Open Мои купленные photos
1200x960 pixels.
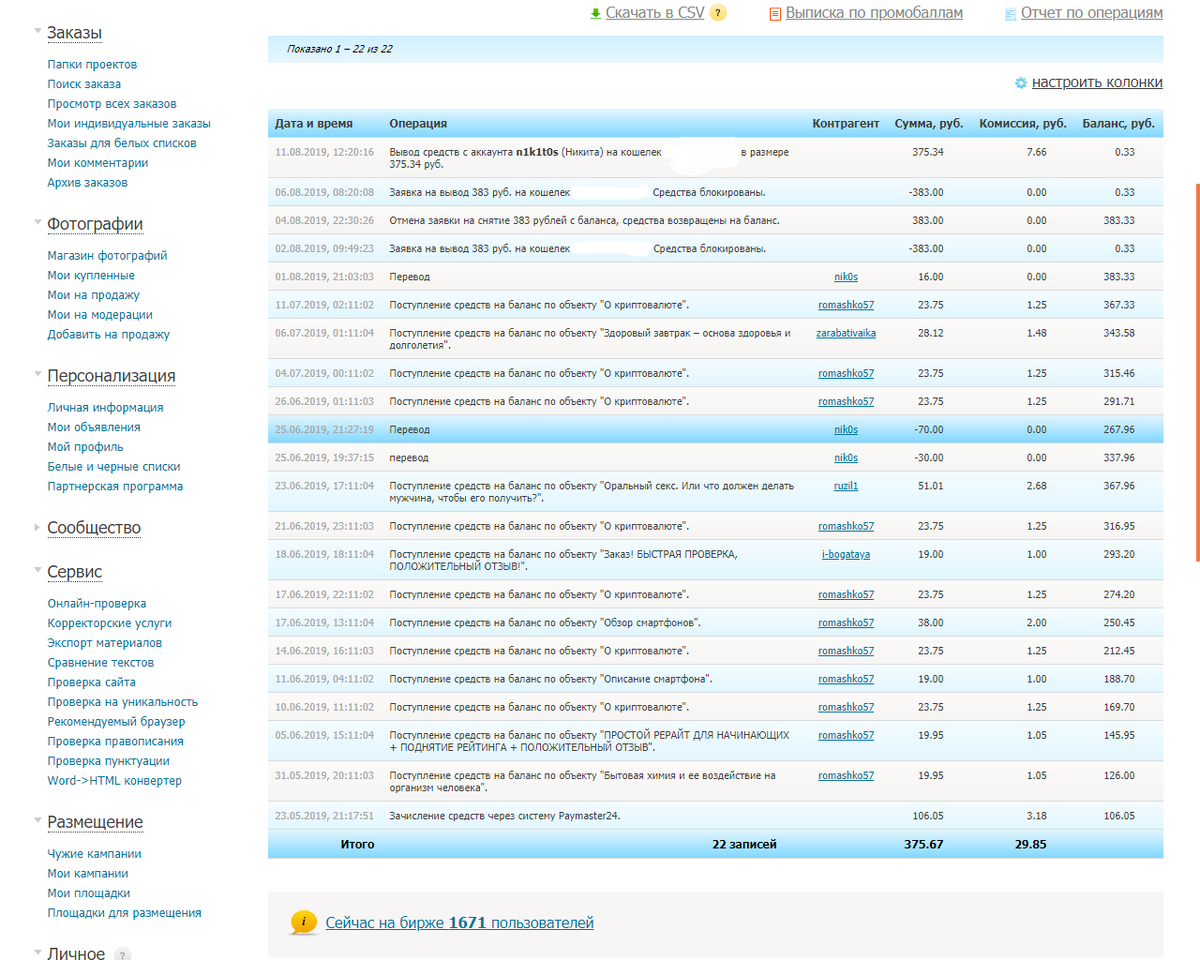(x=91, y=275)
